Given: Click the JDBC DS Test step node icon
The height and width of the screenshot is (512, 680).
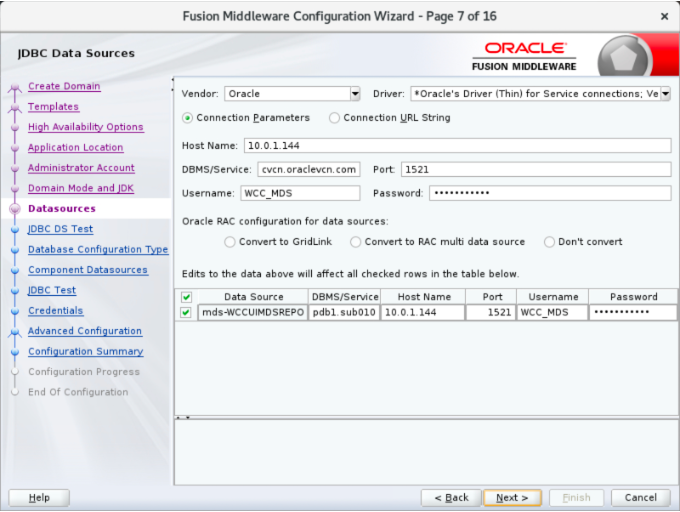Looking at the screenshot, I should [x=15, y=229].
